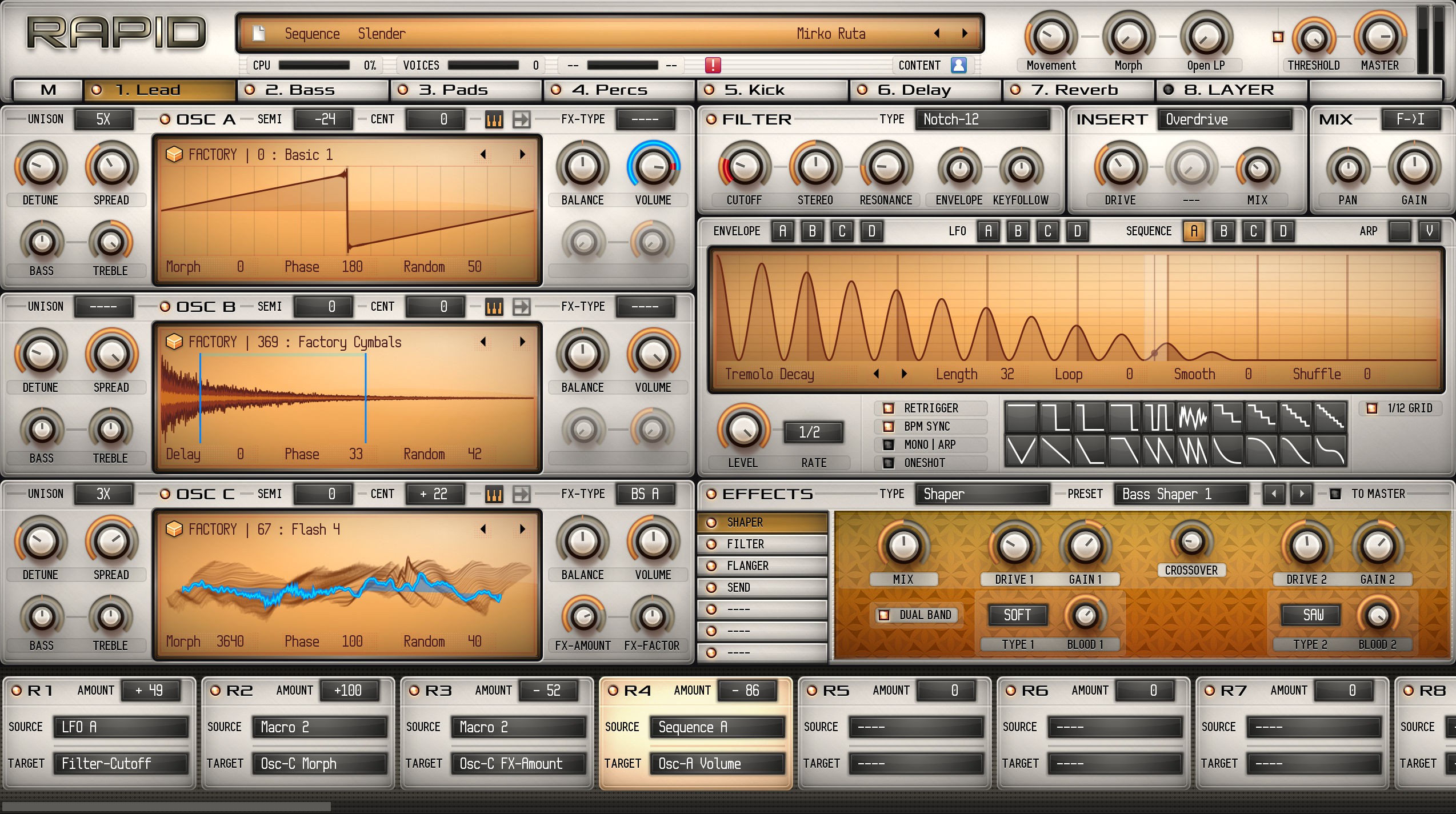1456x814 pixels.
Task: Open the CONTENT user profile icon
Action: pyautogui.click(x=958, y=65)
